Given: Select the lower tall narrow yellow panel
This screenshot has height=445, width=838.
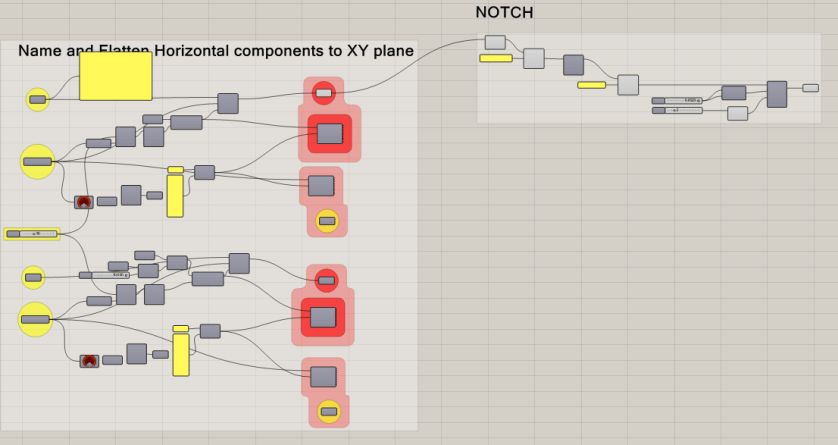Looking at the screenshot, I should (x=180, y=354).
